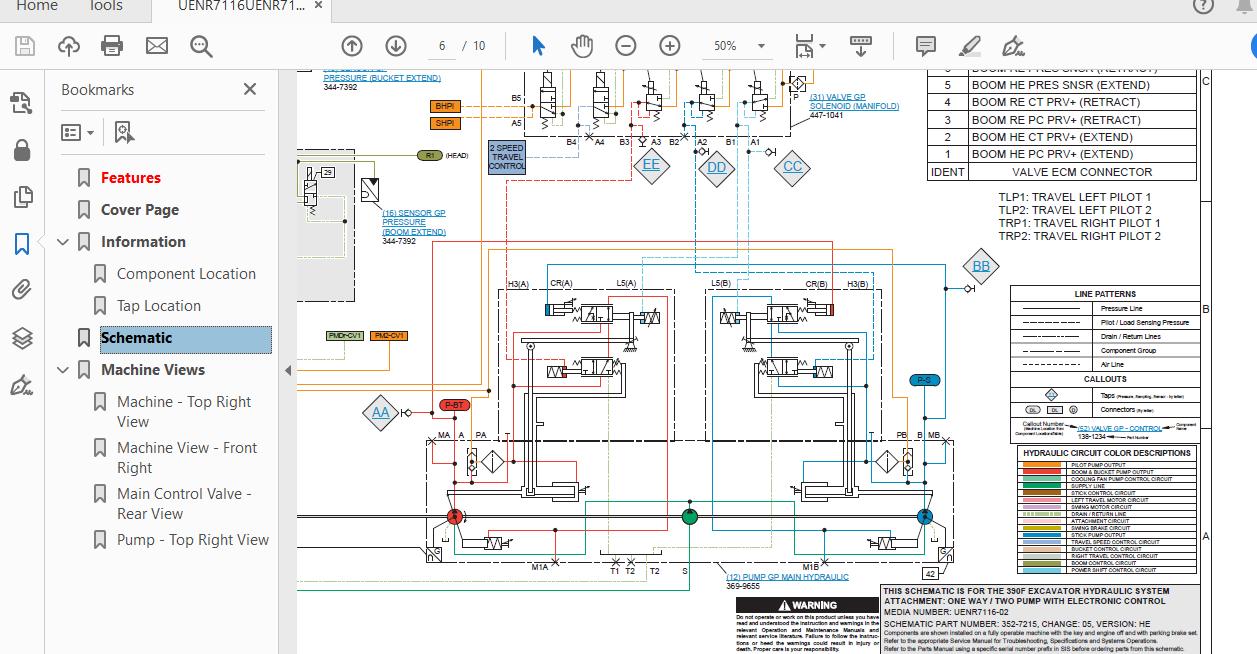Screen dimensions: 1257x654
Task: Open the Fill and Sign pen tool
Action: pos(1013,46)
